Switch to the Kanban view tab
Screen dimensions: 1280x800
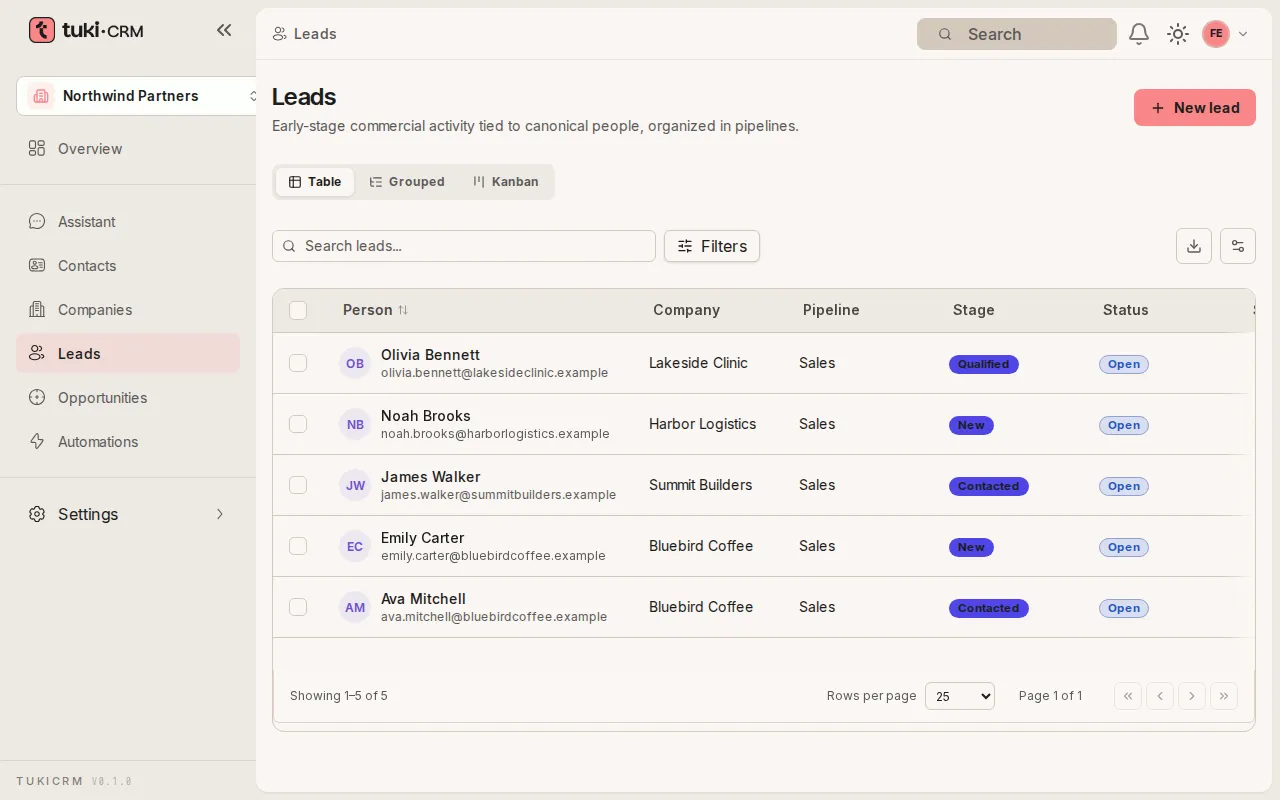coord(506,182)
